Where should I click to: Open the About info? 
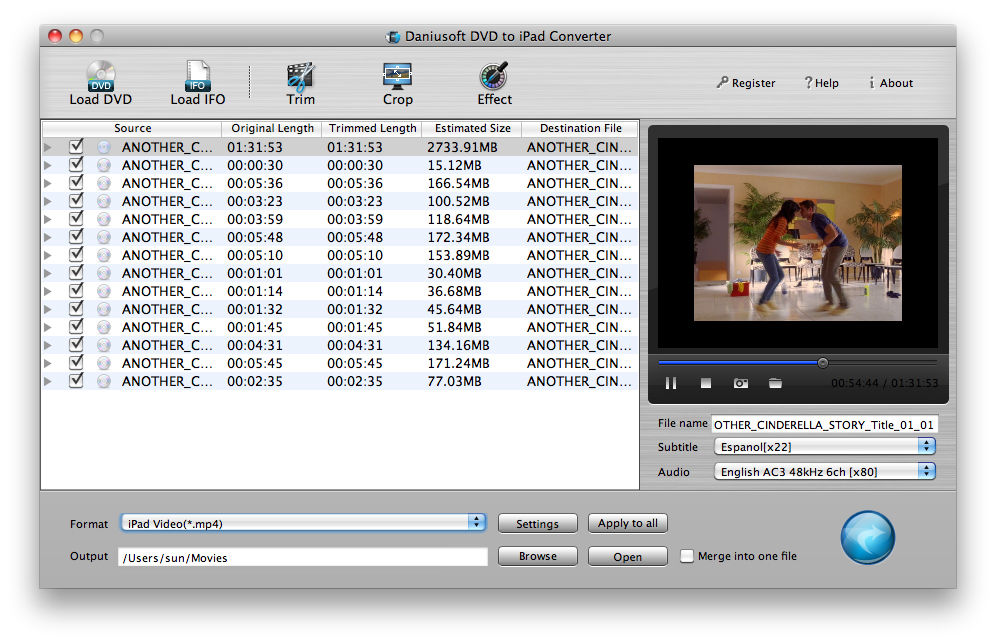click(891, 83)
